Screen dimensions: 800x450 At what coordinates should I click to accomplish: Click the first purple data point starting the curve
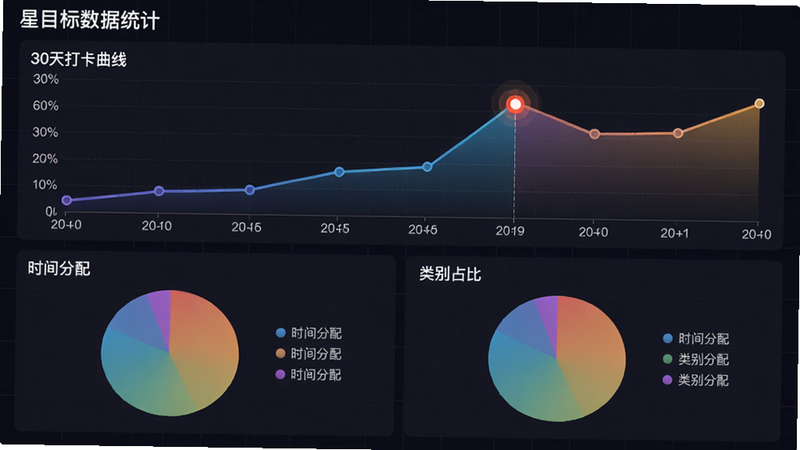point(66,201)
